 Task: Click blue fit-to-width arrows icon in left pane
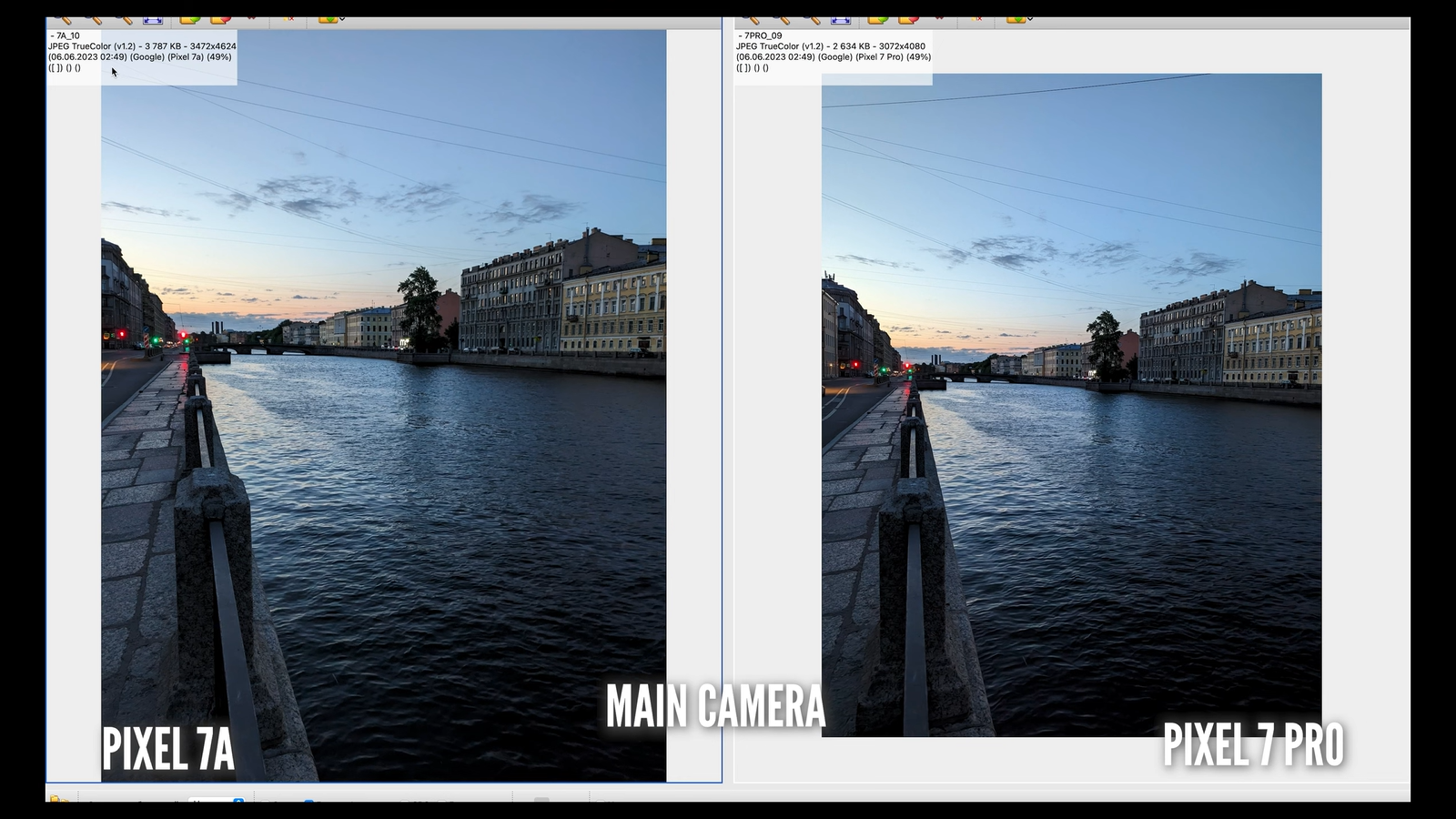pyautogui.click(x=152, y=19)
